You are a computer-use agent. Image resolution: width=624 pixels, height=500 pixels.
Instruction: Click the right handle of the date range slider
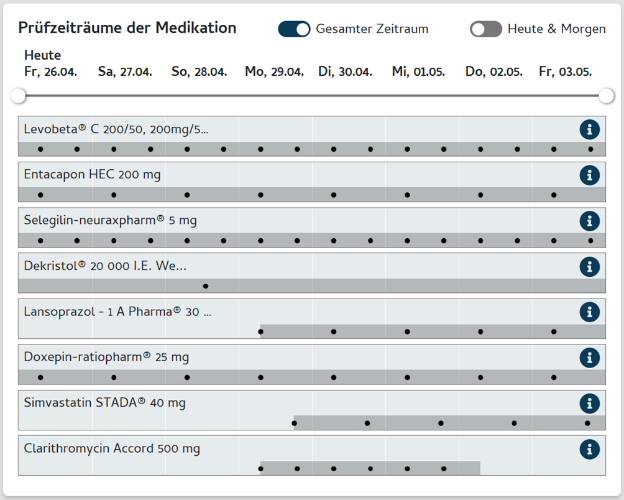tap(606, 96)
